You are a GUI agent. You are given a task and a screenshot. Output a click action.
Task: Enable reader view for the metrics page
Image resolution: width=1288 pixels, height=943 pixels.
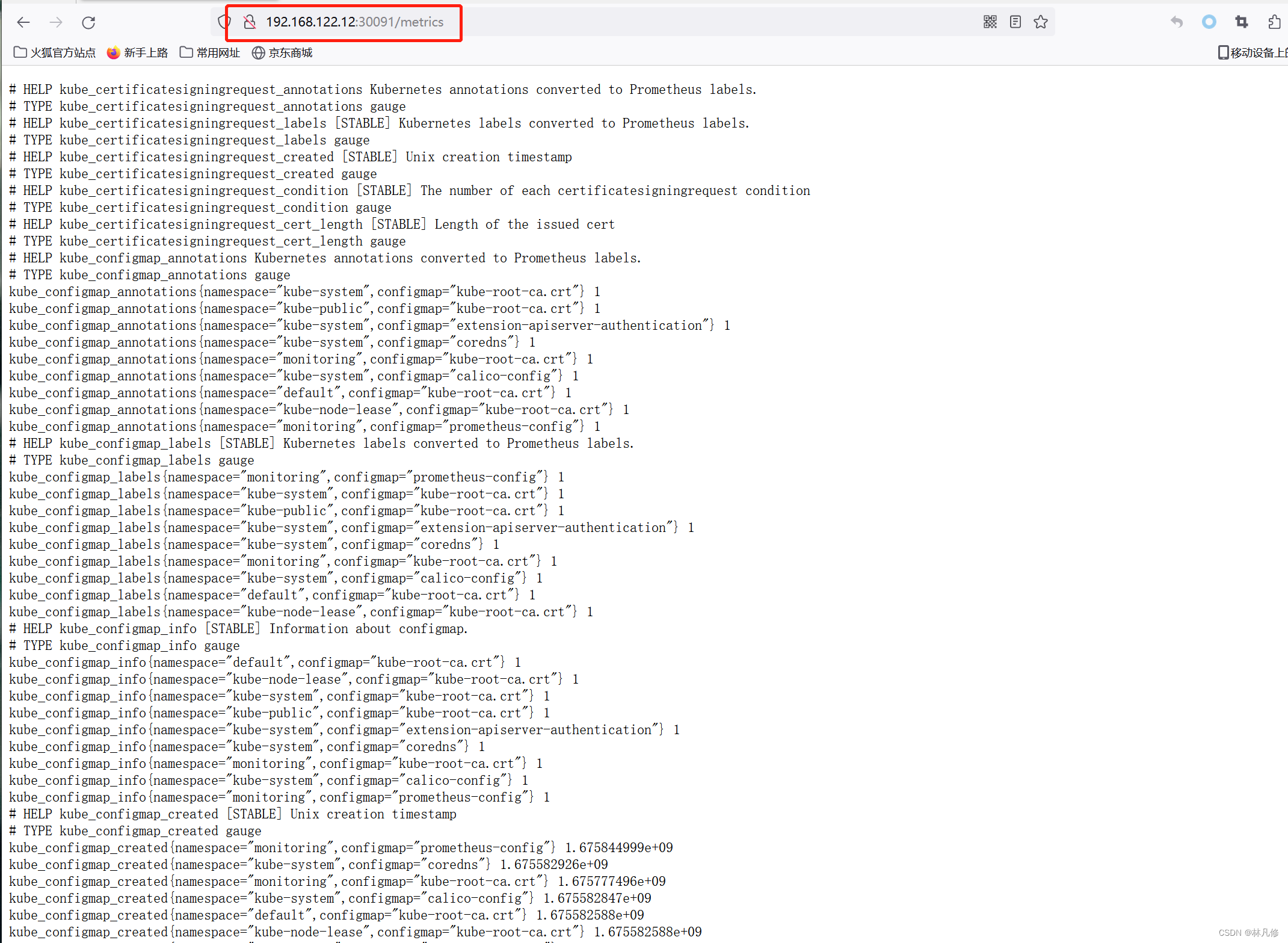pos(1015,22)
